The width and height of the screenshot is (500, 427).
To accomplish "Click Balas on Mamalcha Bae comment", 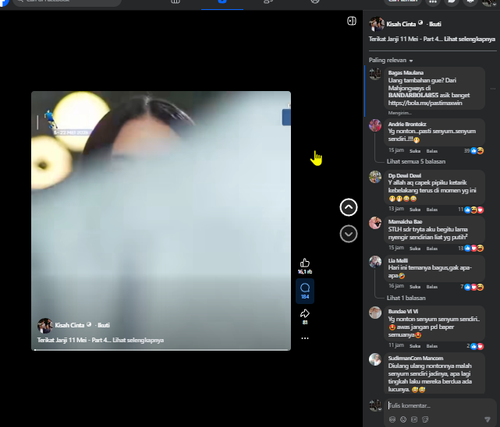I will point(432,248).
